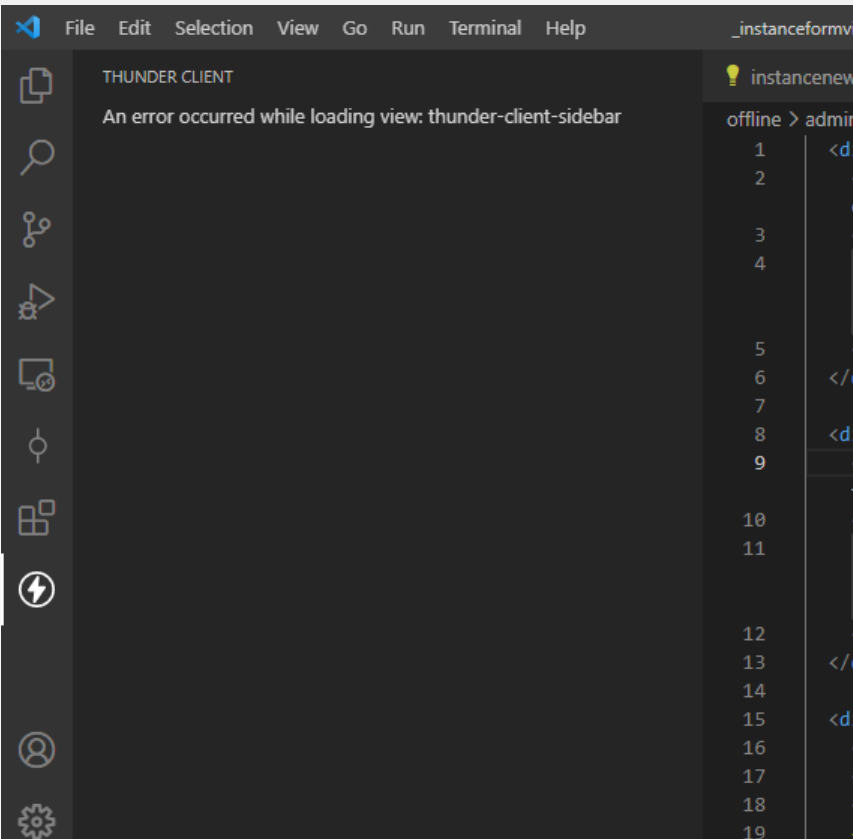
Task: Open the Terminal menu
Action: pos(484,28)
